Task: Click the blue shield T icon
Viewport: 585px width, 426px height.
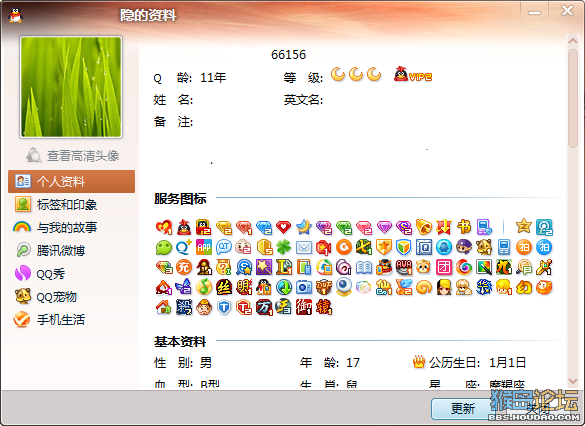Action: pyautogui.click(x=224, y=307)
